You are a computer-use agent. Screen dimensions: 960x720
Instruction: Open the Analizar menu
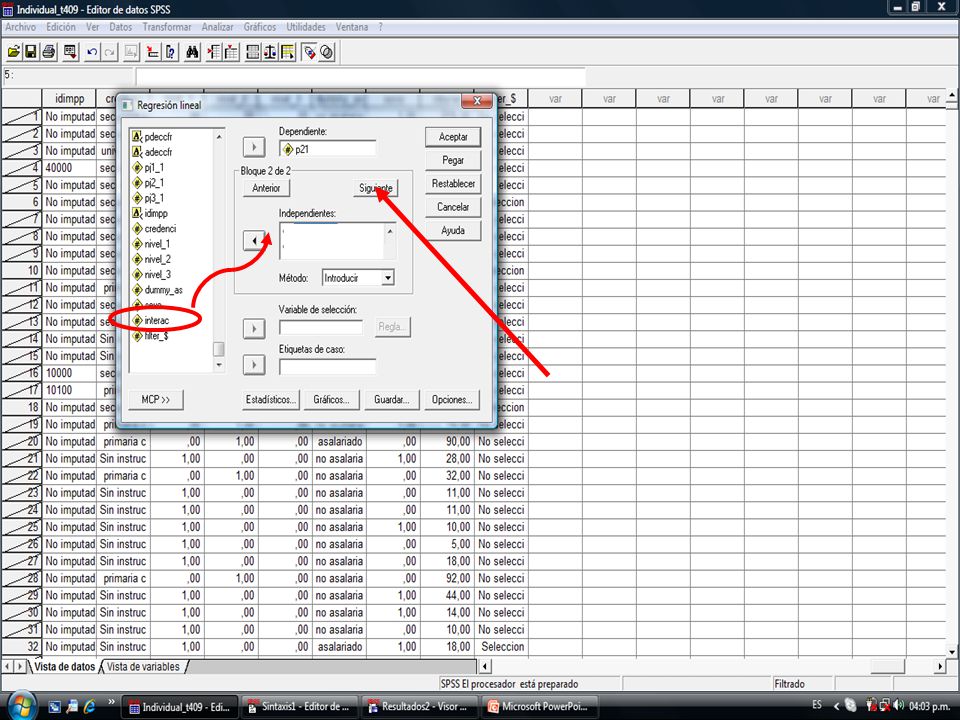tap(217, 27)
